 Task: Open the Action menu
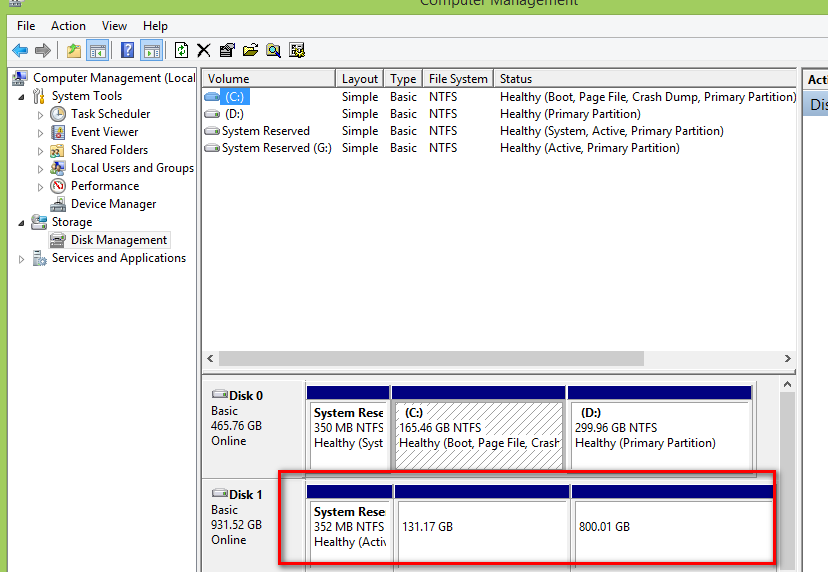(x=68, y=26)
